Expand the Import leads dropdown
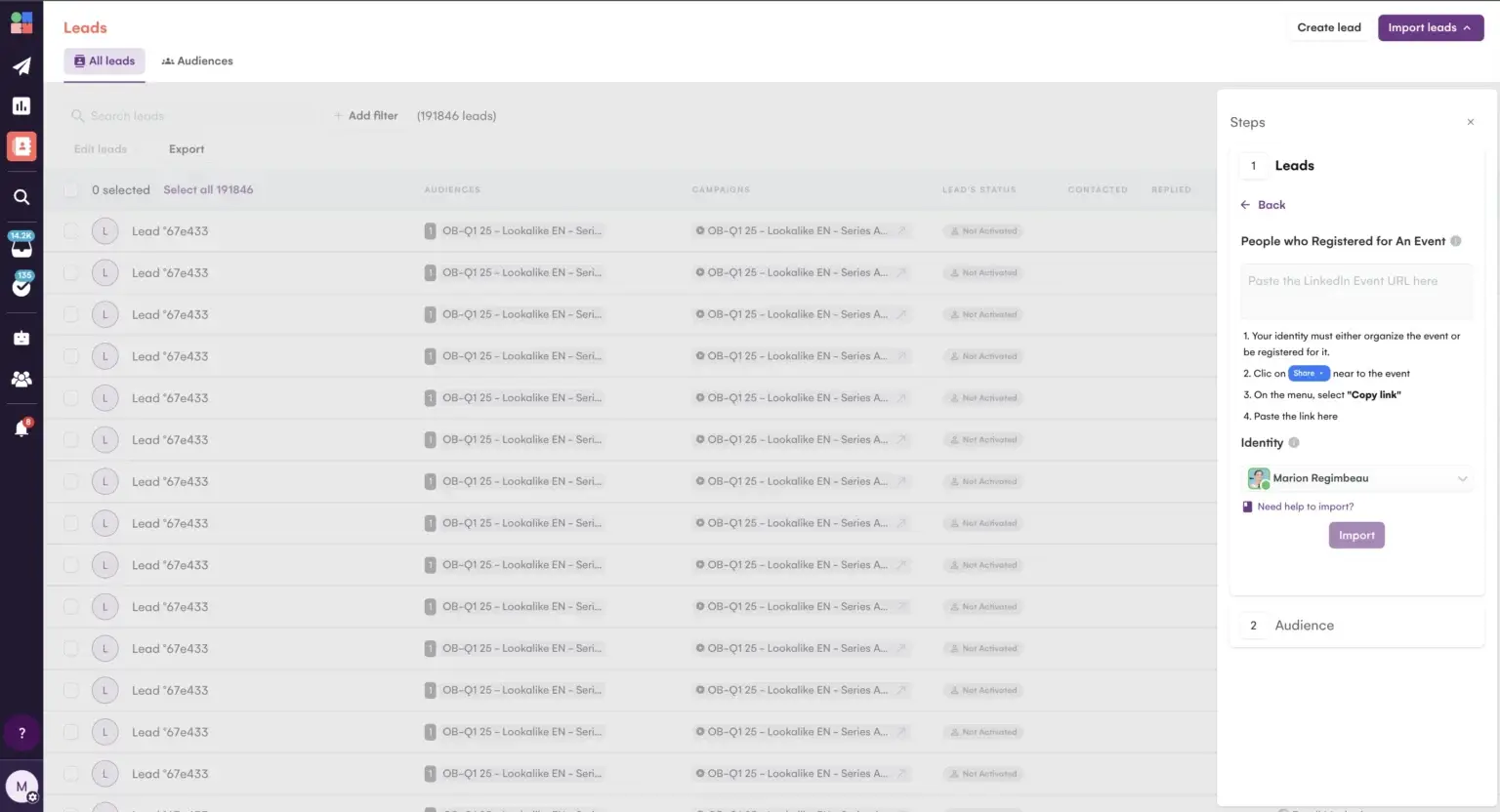 point(1431,27)
